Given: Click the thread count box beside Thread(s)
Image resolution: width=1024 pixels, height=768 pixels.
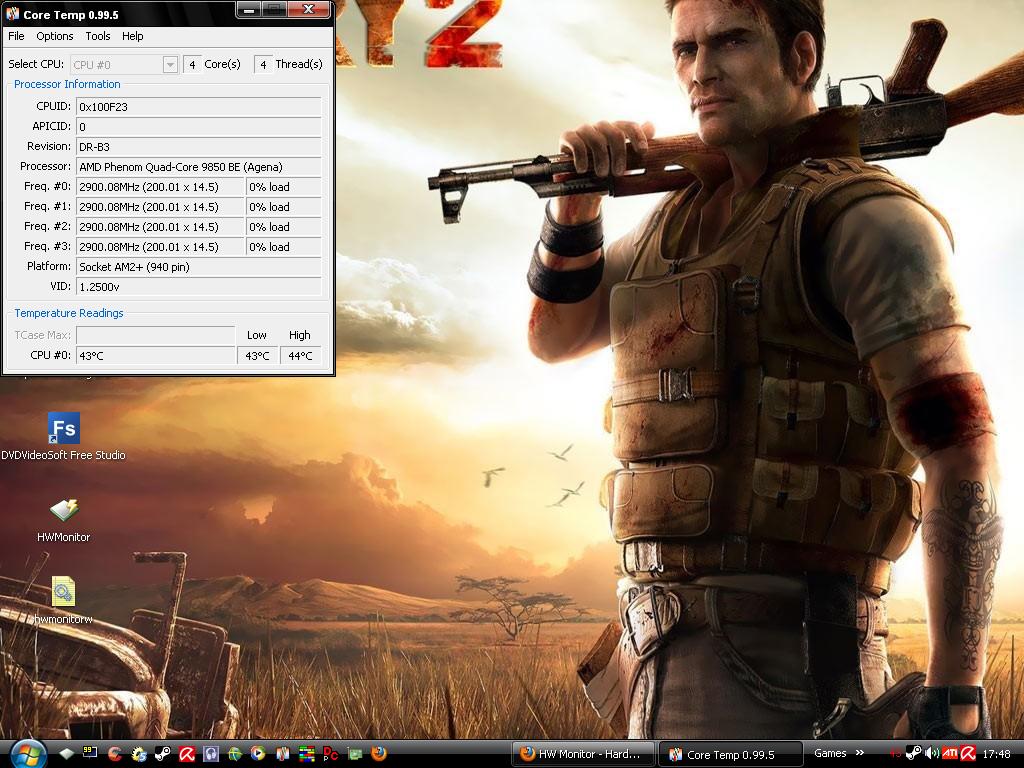Looking at the screenshot, I should coord(263,65).
